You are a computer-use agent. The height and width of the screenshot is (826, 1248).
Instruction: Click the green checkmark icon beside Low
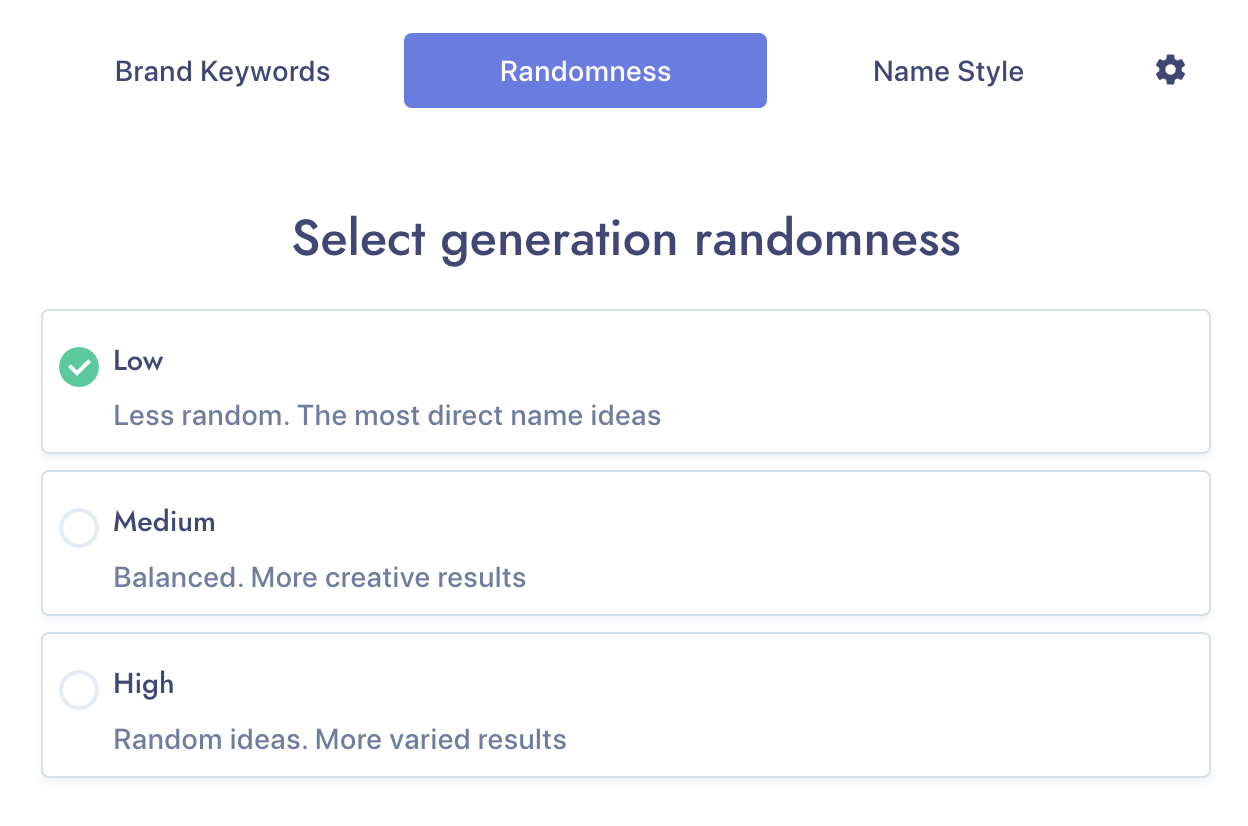pyautogui.click(x=79, y=367)
